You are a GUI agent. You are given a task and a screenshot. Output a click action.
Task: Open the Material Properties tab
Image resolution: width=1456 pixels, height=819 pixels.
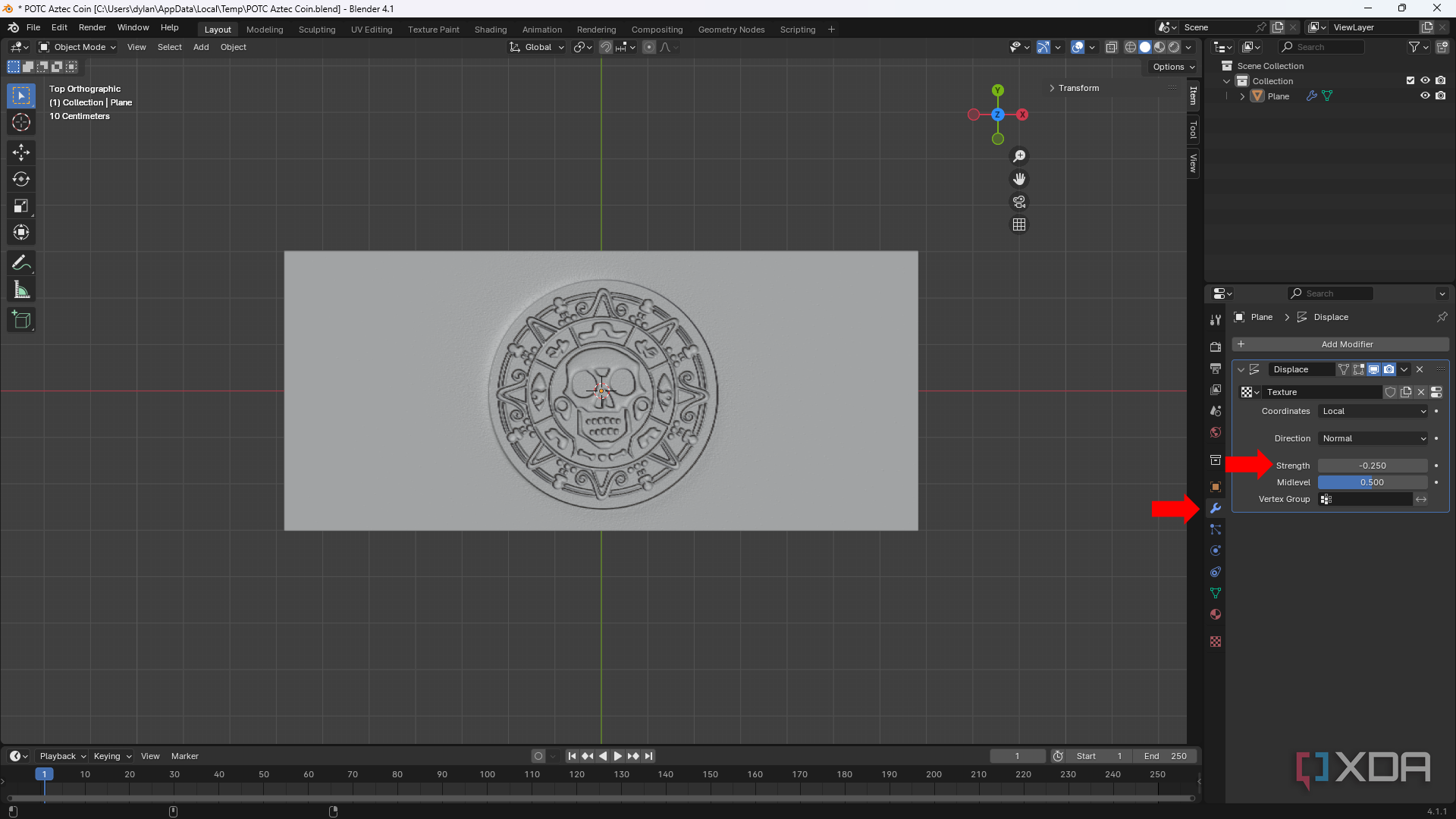pyautogui.click(x=1216, y=614)
